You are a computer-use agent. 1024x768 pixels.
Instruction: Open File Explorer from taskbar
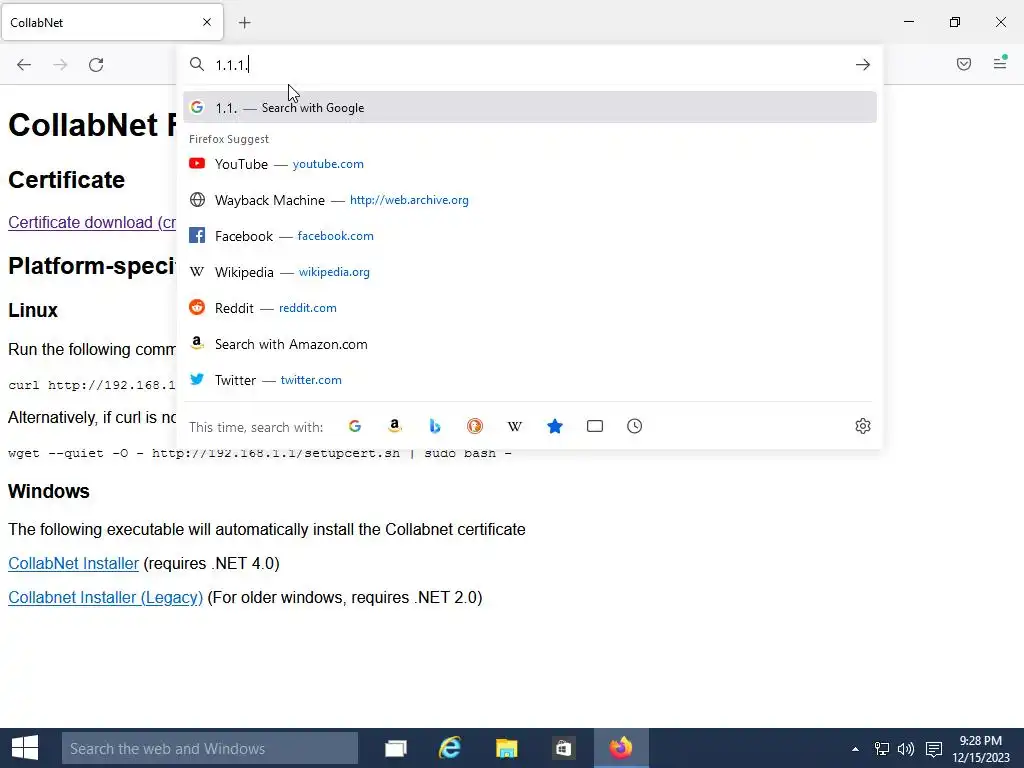pos(507,748)
